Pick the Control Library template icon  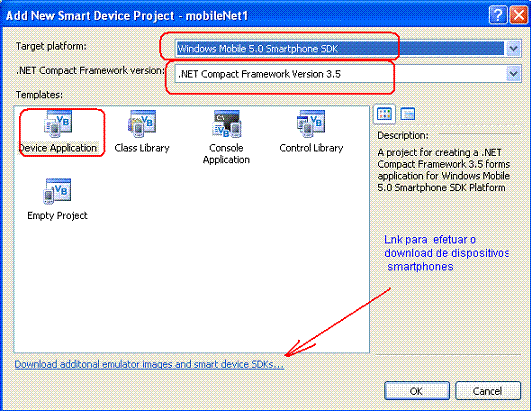tap(311, 124)
